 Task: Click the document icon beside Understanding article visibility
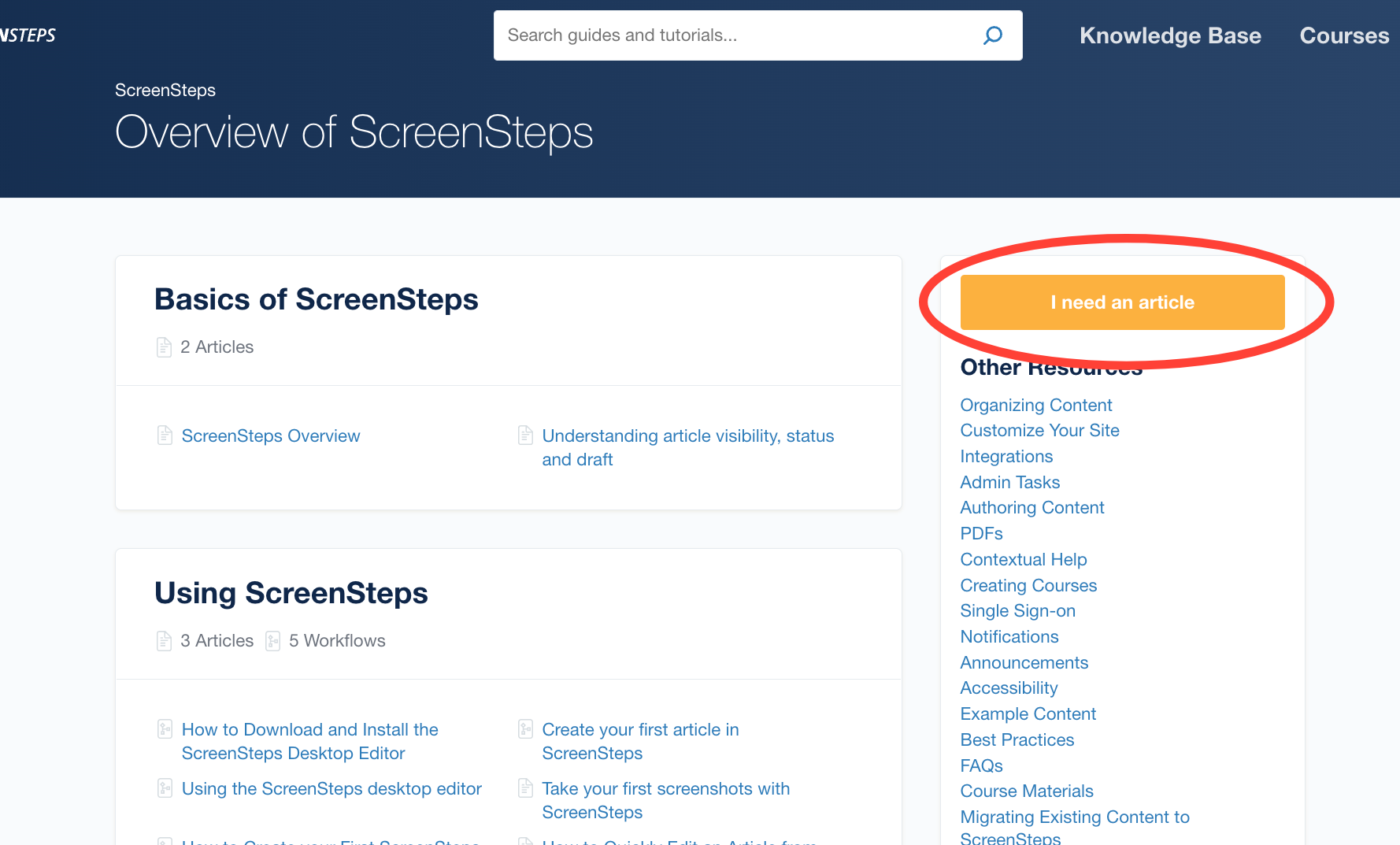(525, 435)
